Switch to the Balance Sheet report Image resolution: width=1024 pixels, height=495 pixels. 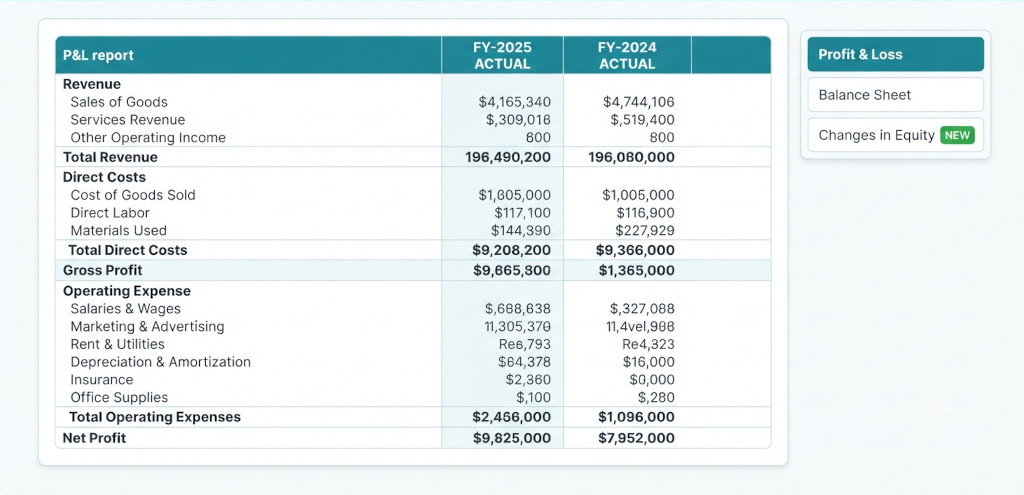tap(895, 95)
